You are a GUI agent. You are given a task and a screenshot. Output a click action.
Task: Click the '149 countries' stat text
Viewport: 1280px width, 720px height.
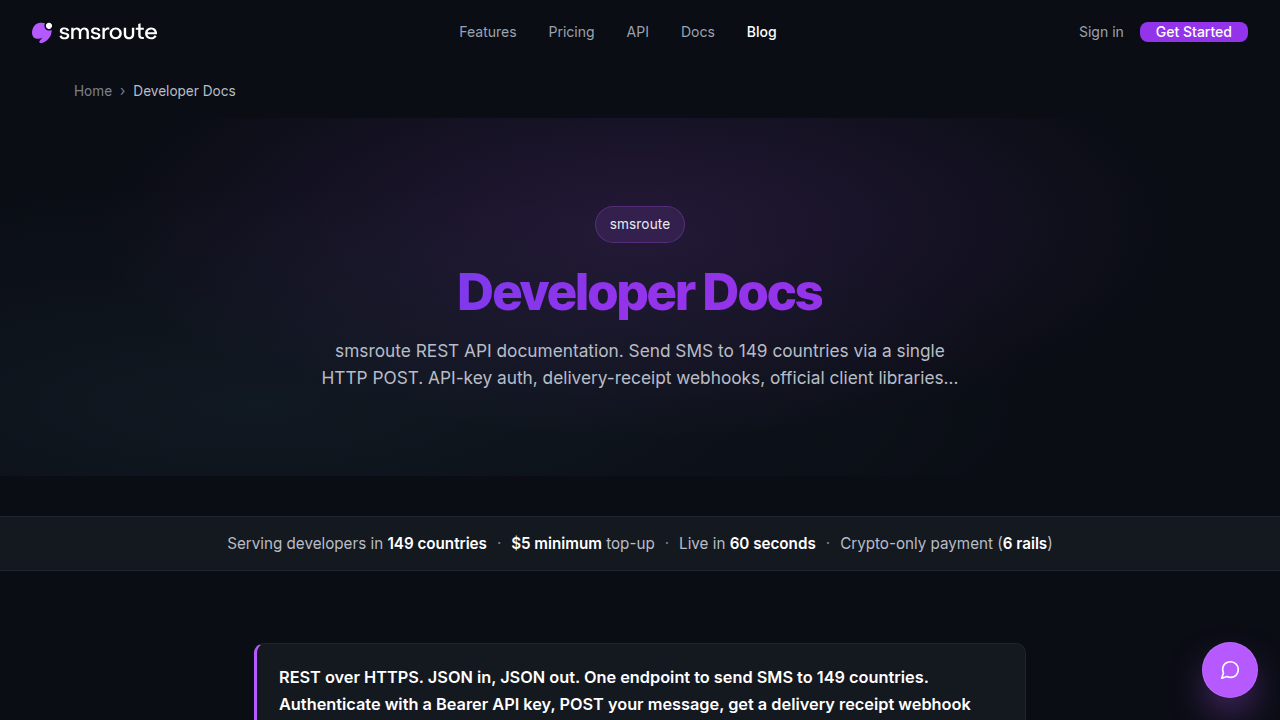(437, 544)
